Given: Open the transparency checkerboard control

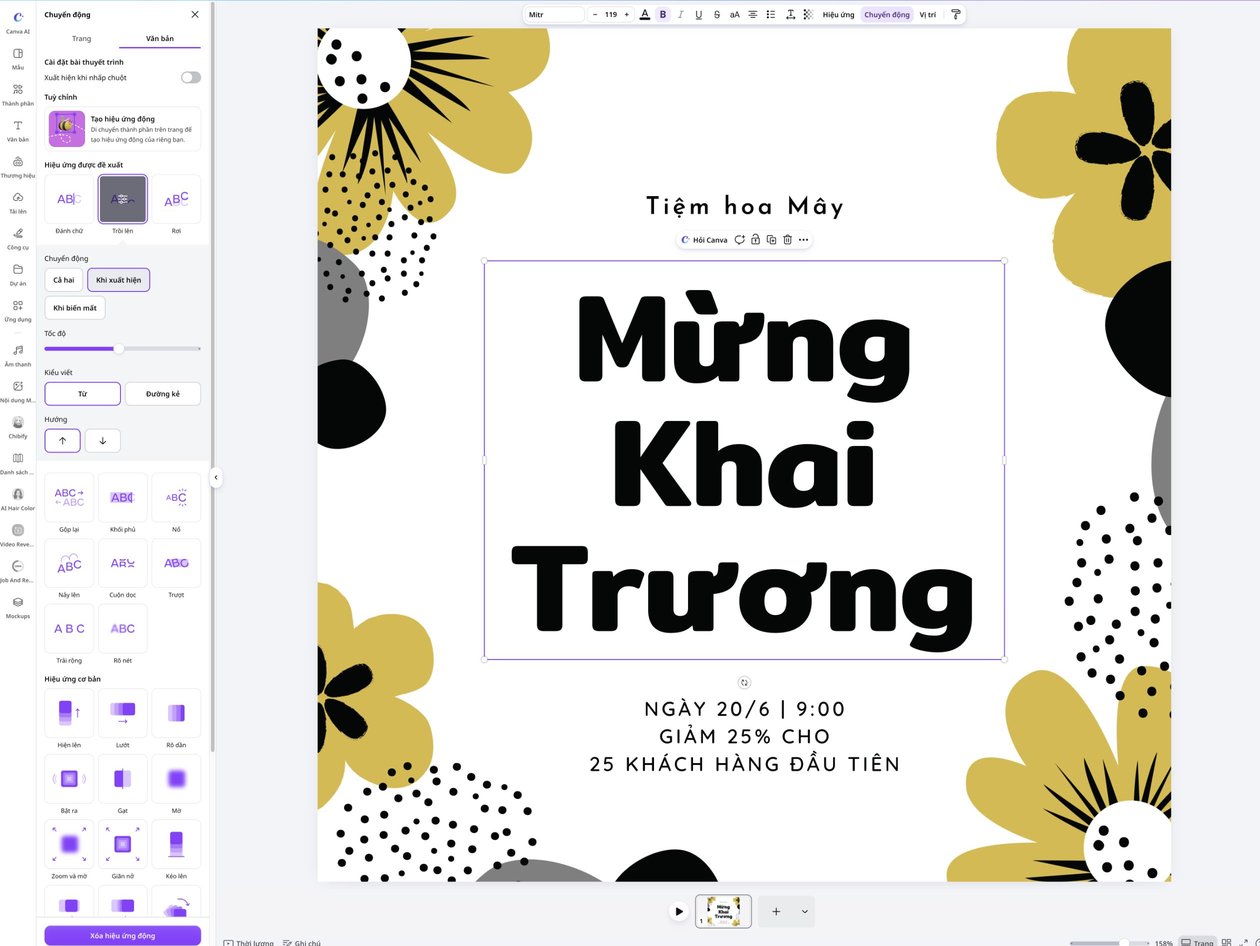Looking at the screenshot, I should tap(808, 15).
